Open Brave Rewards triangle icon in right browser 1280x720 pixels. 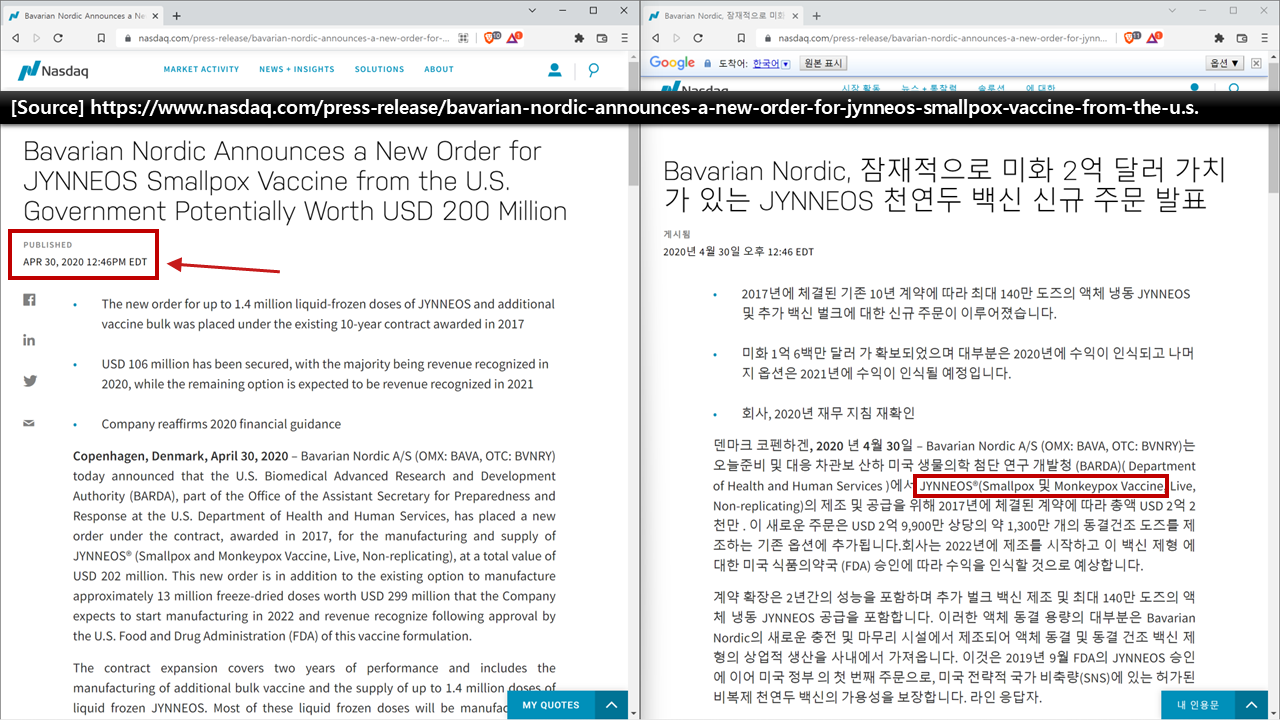pos(1154,38)
